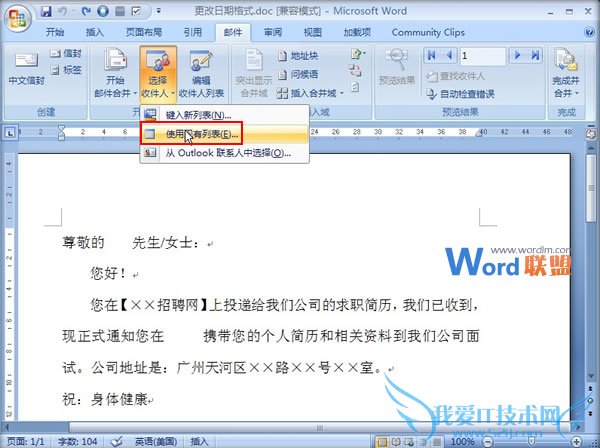Click proofing check icon in status bar
600x448 pixels.
117,441
